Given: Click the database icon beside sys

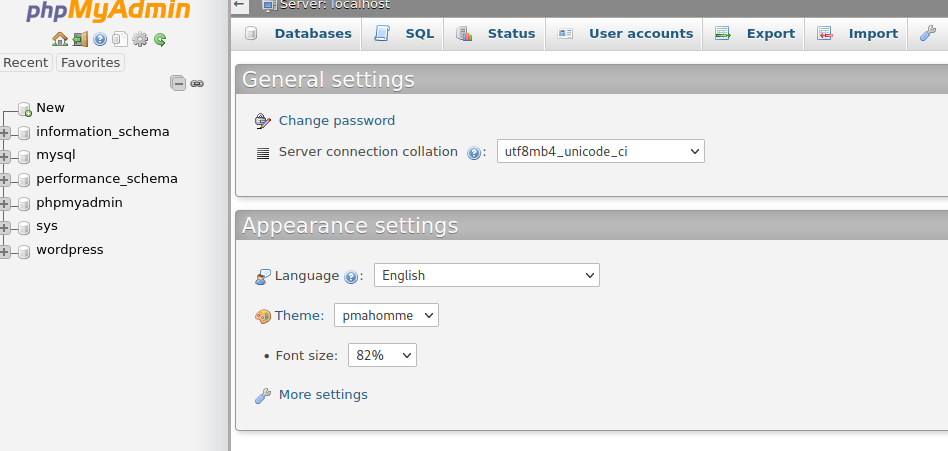Looking at the screenshot, I should point(24,227).
